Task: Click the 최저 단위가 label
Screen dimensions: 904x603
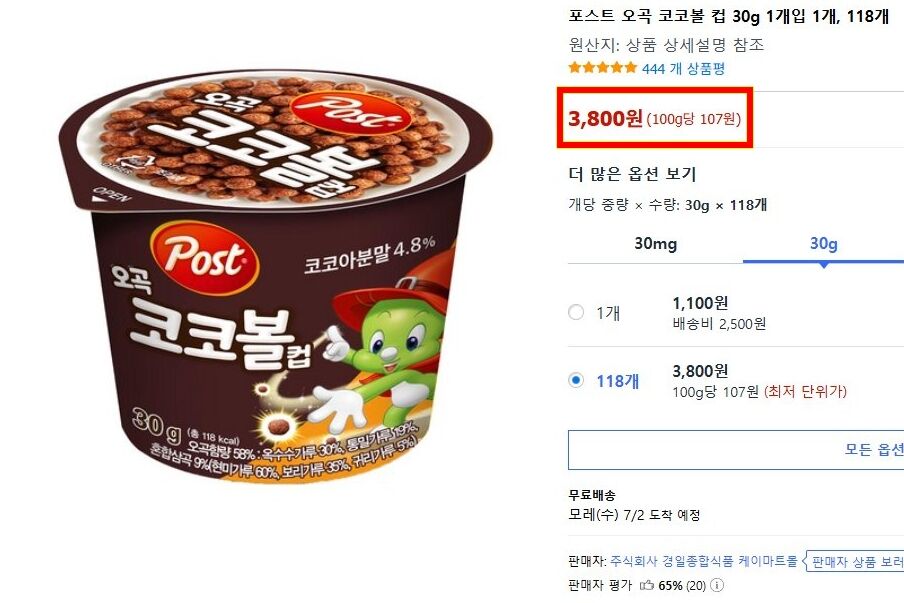Action: click(x=805, y=392)
